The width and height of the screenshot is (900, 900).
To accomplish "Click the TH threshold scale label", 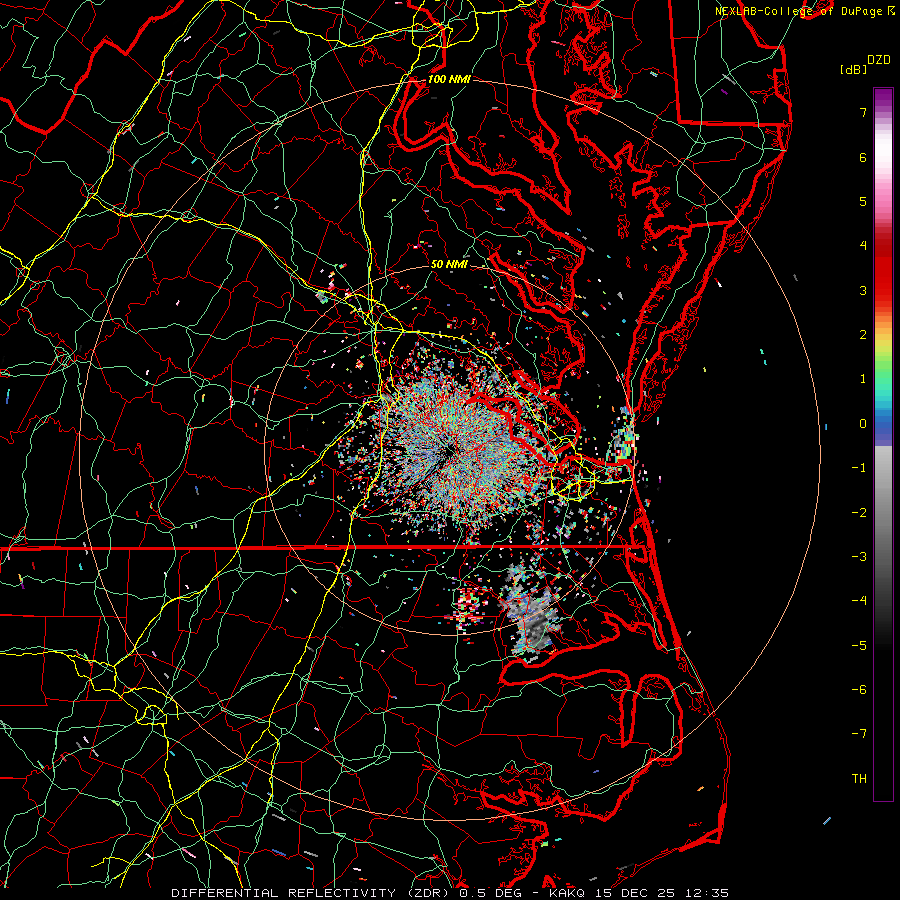I will (x=859, y=779).
